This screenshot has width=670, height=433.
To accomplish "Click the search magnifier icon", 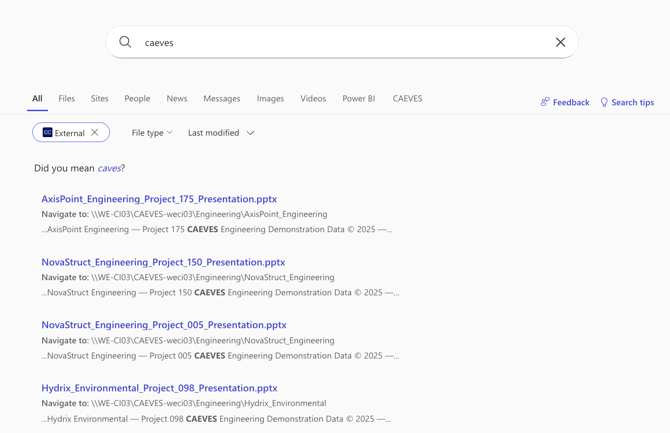I will pyautogui.click(x=125, y=42).
